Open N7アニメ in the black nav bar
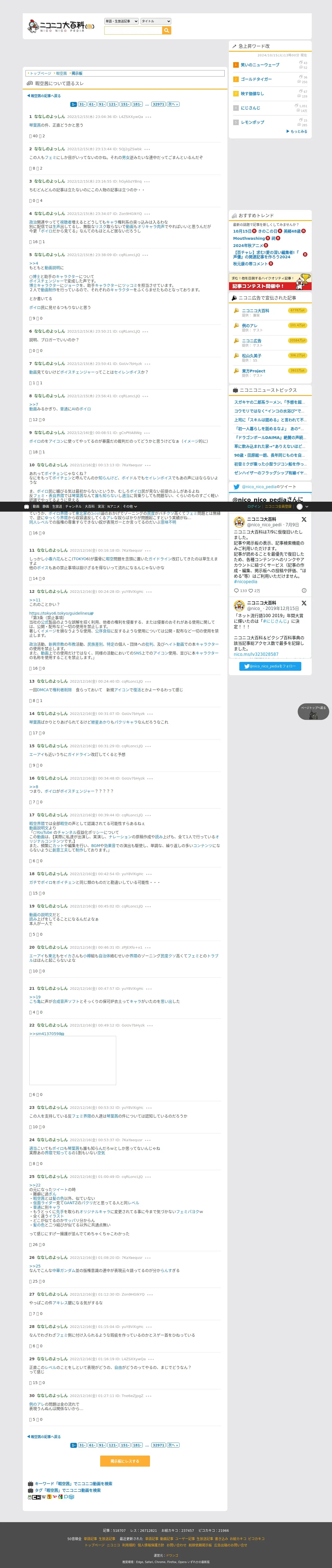 coord(113,506)
